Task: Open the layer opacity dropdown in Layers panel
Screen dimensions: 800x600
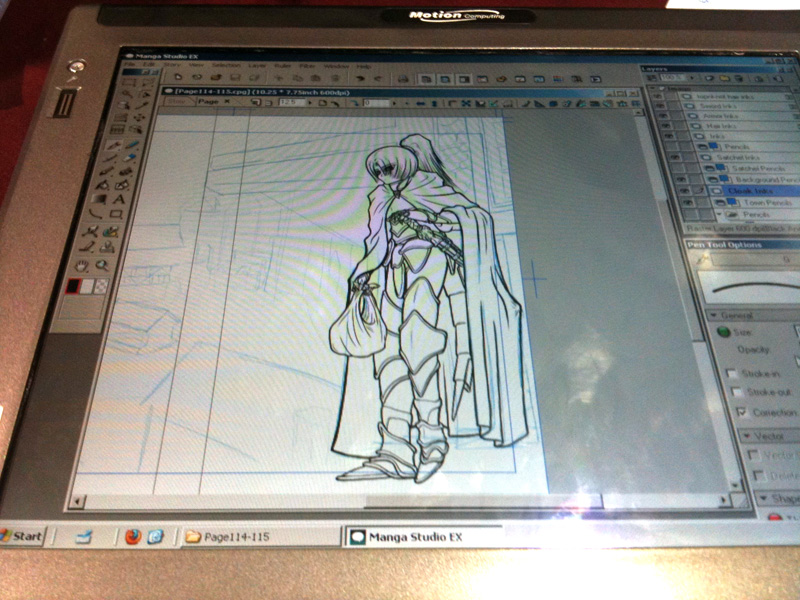Action: [x=691, y=78]
